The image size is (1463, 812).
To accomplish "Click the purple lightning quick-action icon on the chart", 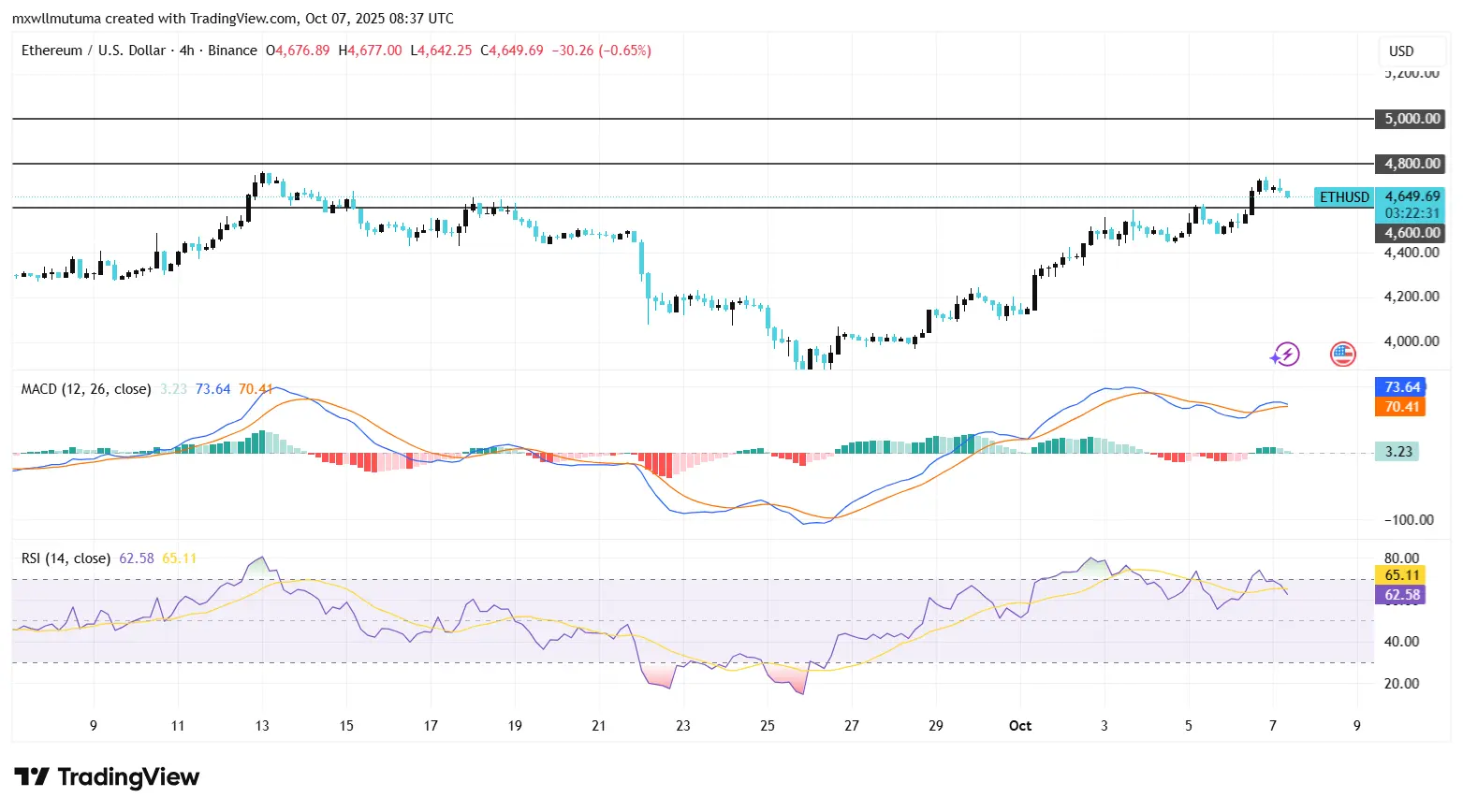I will [x=1285, y=354].
